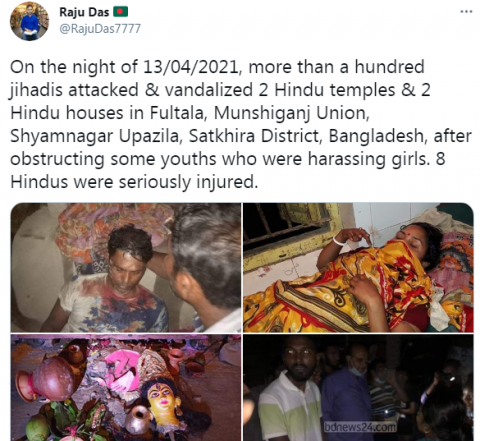This screenshot has height=441, width=480.
Task: Click 'Shyamnagar Upazila' in the tweet text
Action: tap(95, 136)
